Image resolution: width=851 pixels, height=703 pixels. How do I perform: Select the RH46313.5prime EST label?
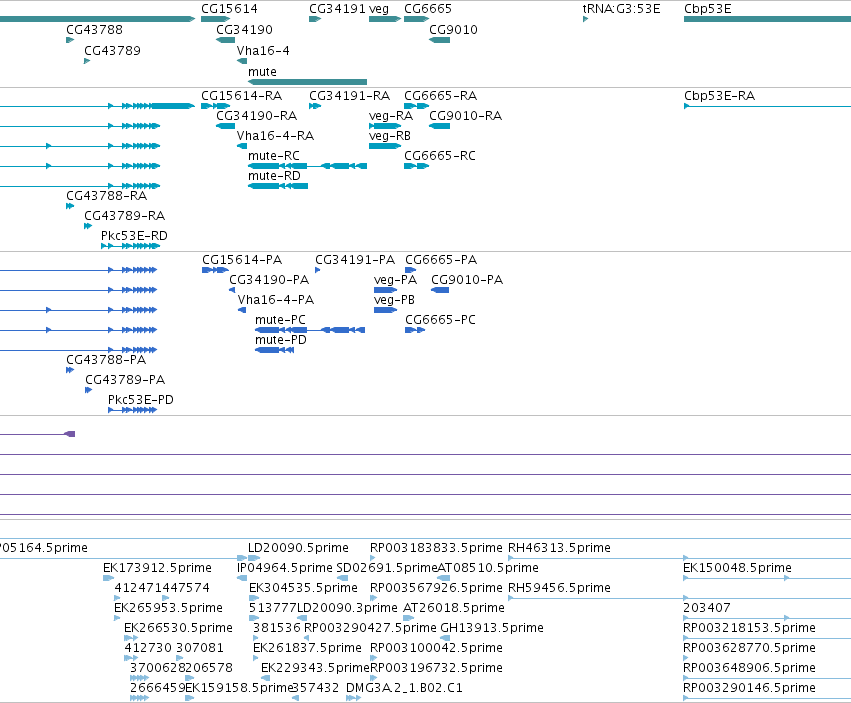tap(559, 548)
